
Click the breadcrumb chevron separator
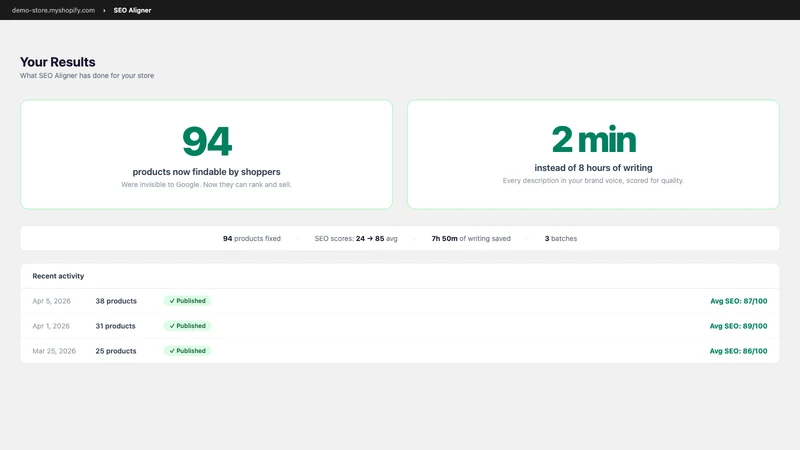(x=104, y=10)
